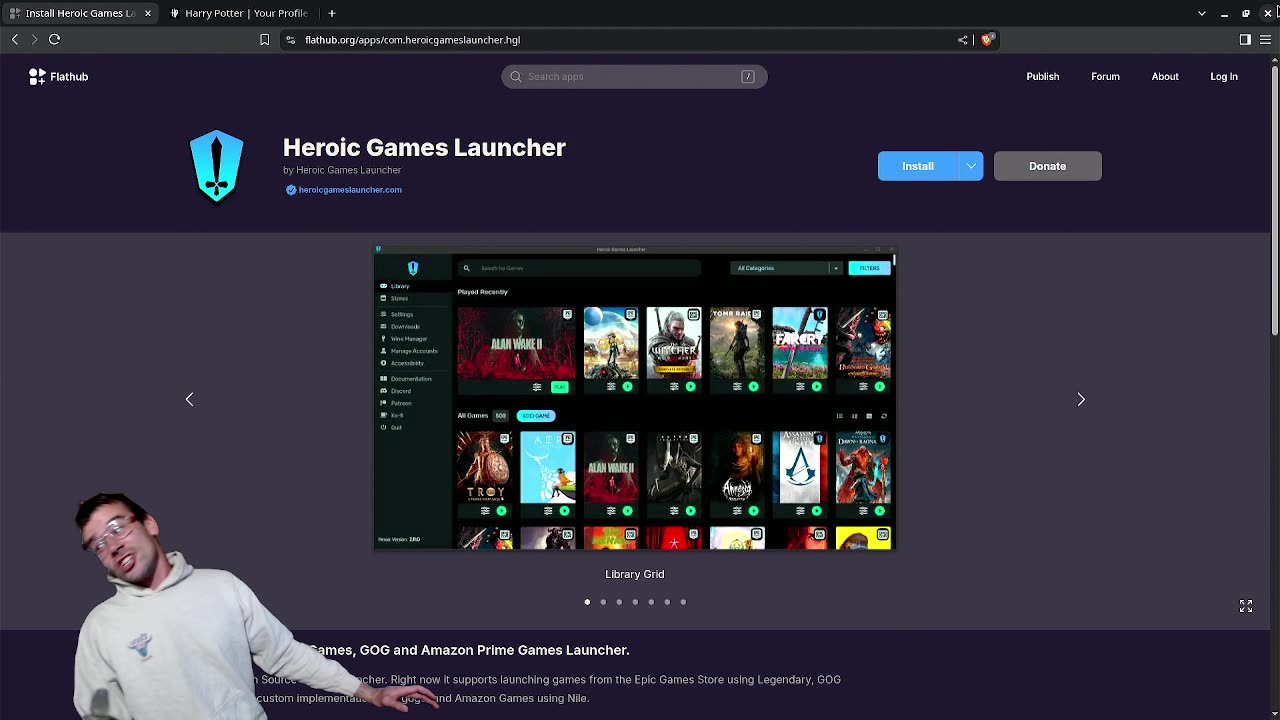The image size is (1280, 720).
Task: Click the Library Grid caption text
Action: [635, 574]
